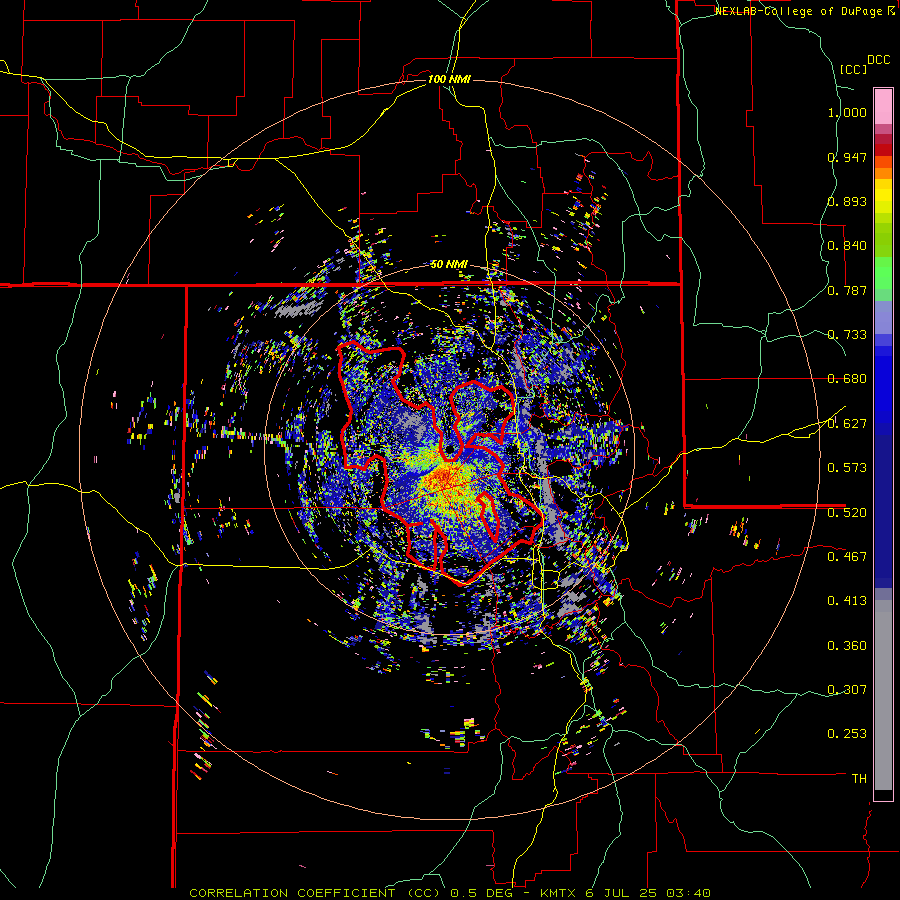Select the 0.413 scale value
900x900 pixels.
point(847,601)
